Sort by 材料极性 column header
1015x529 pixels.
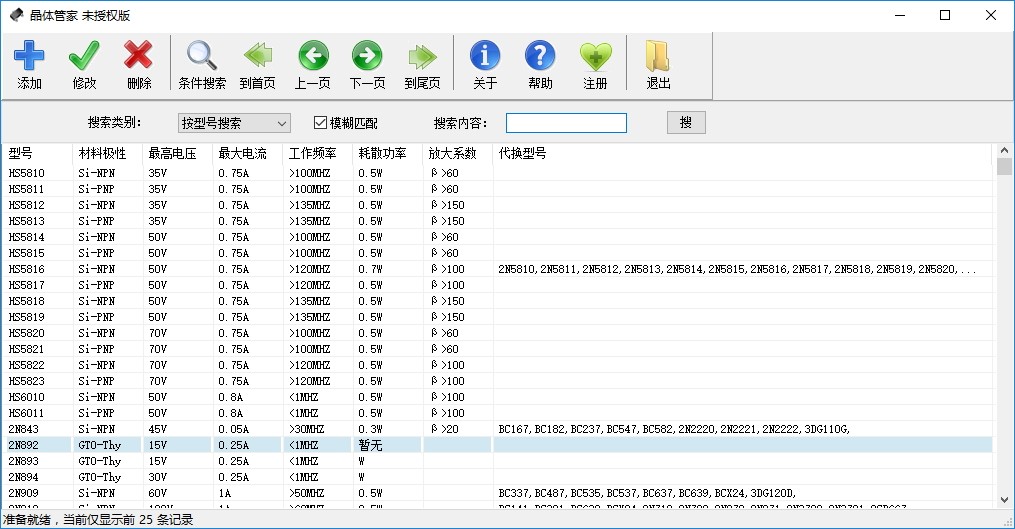[x=107, y=153]
